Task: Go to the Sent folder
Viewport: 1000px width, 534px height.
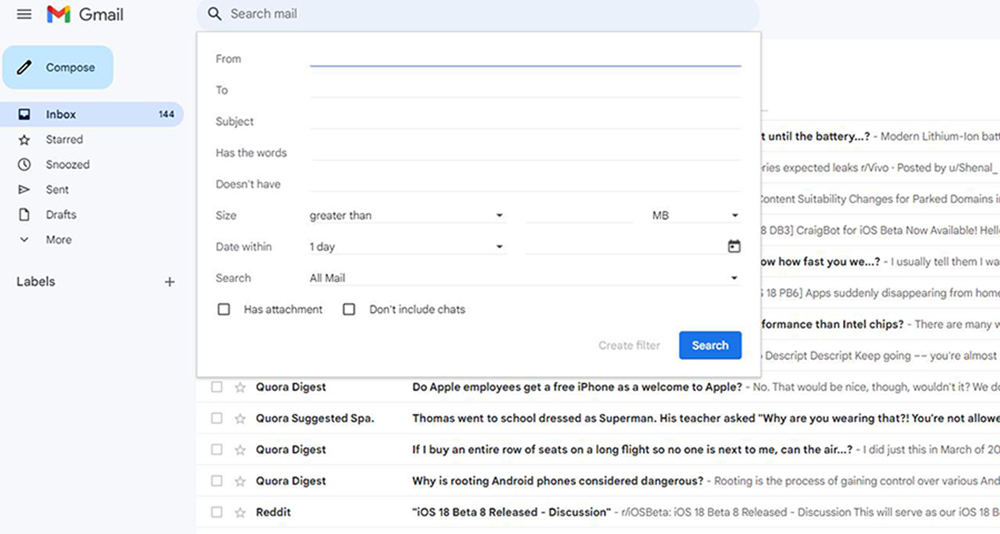Action: point(57,189)
